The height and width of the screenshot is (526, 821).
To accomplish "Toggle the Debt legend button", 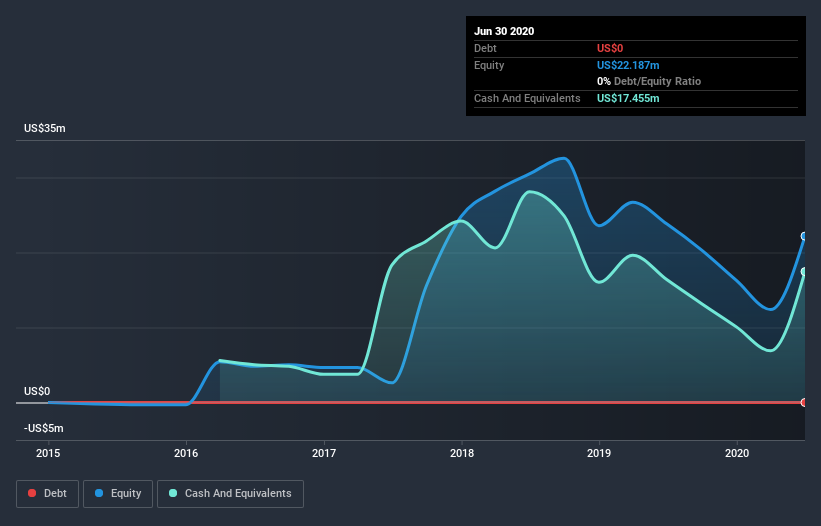I will pos(47,494).
